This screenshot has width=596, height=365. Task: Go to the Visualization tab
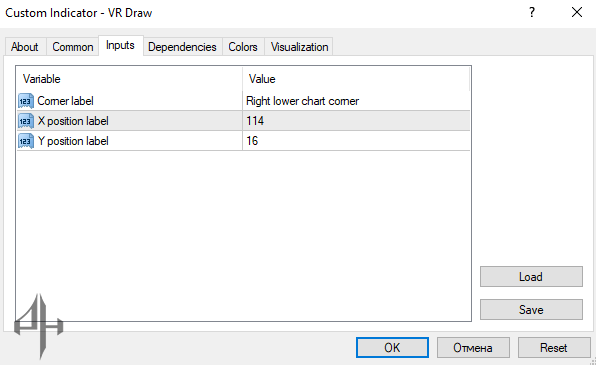click(299, 47)
